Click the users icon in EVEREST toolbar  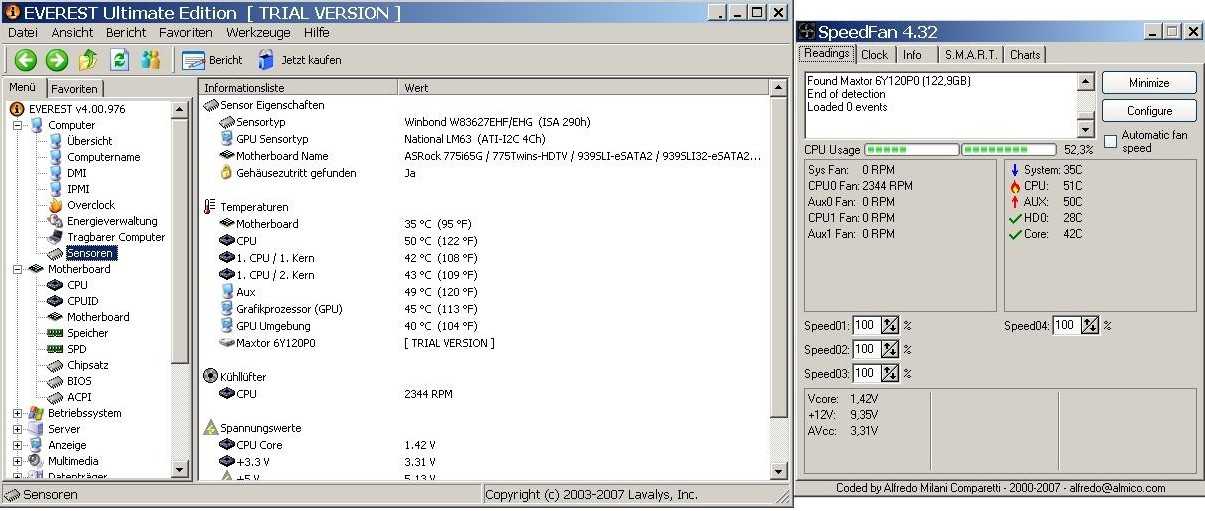click(150, 60)
